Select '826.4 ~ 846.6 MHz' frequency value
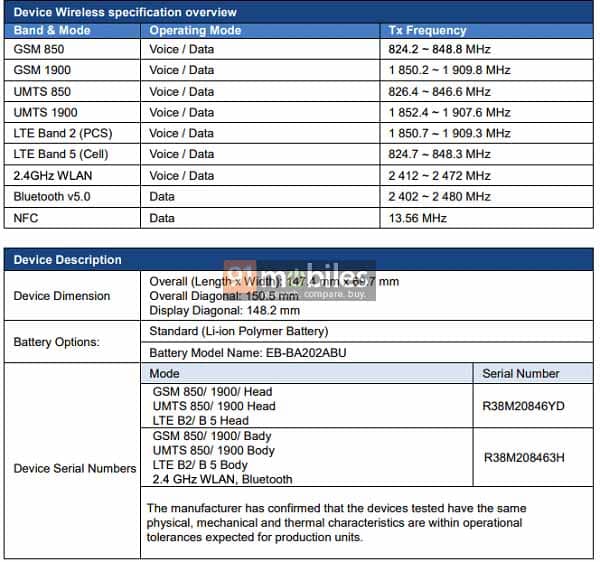 coord(439,91)
